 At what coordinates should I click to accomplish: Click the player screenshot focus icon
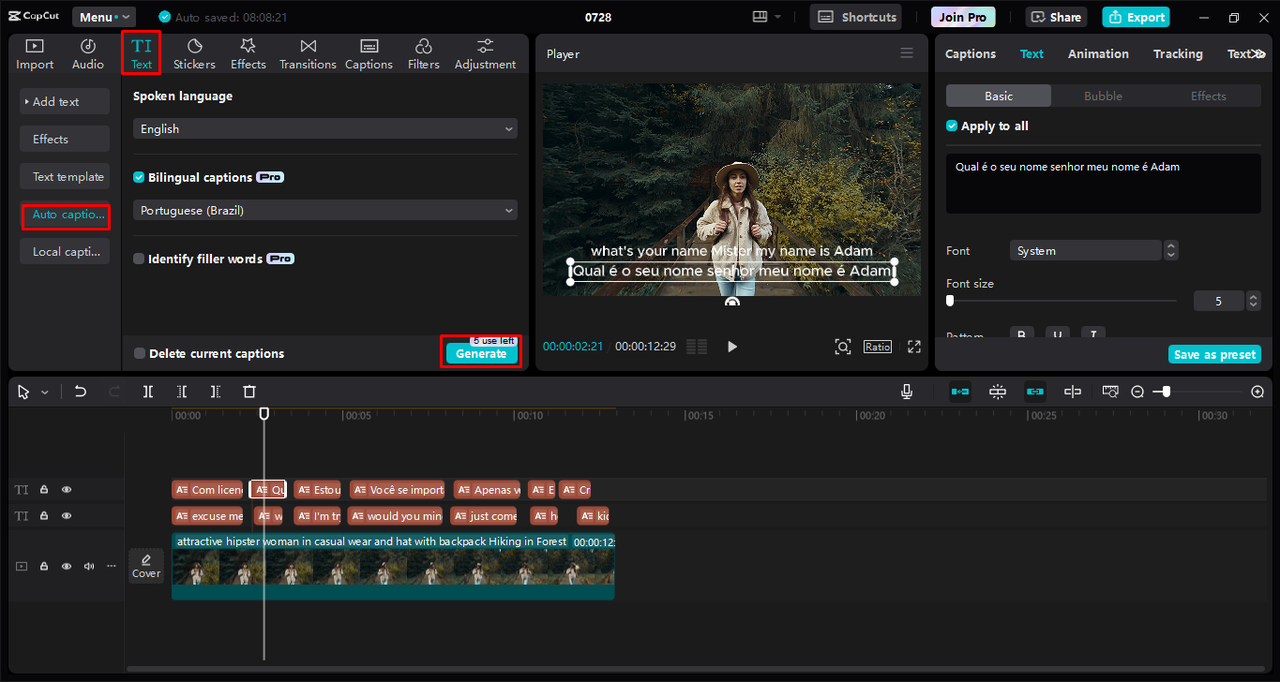843,346
